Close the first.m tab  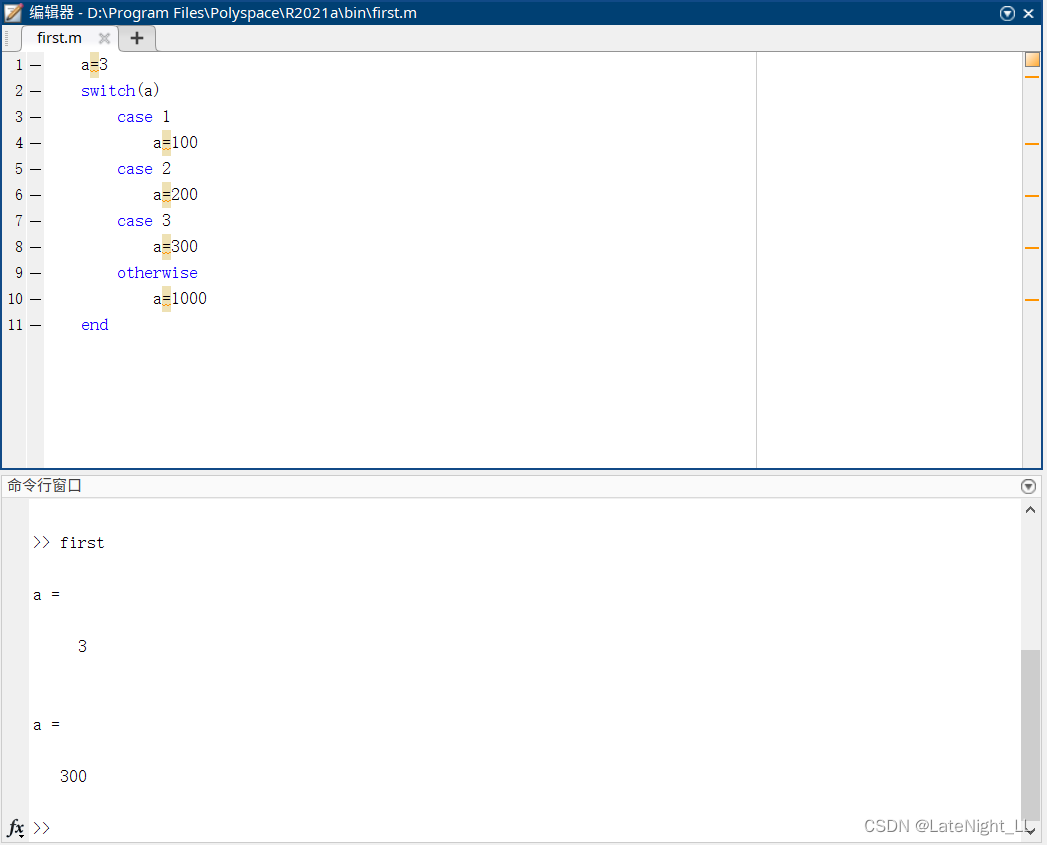(104, 38)
